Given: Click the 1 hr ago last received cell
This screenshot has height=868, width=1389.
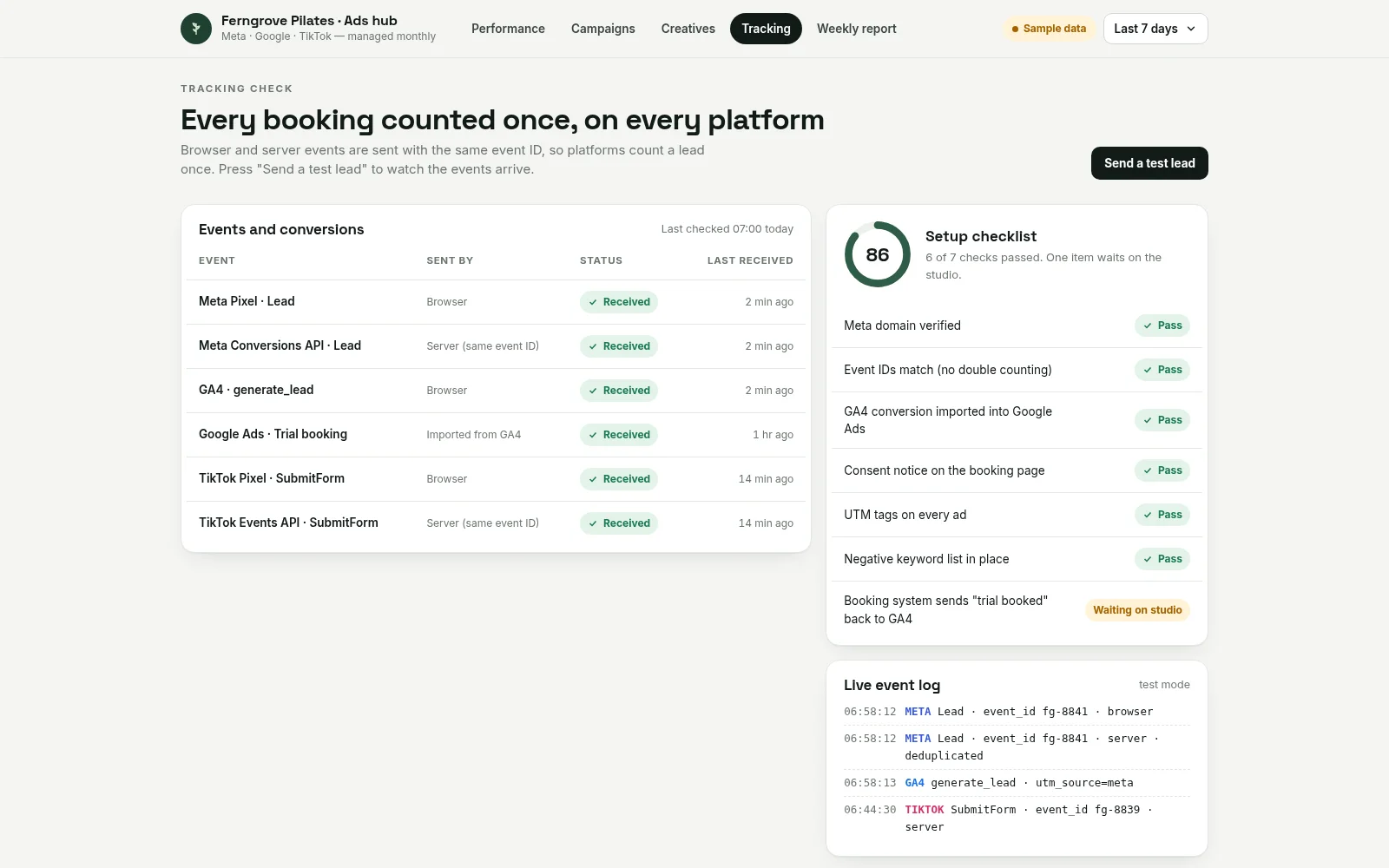Looking at the screenshot, I should click(x=773, y=435).
